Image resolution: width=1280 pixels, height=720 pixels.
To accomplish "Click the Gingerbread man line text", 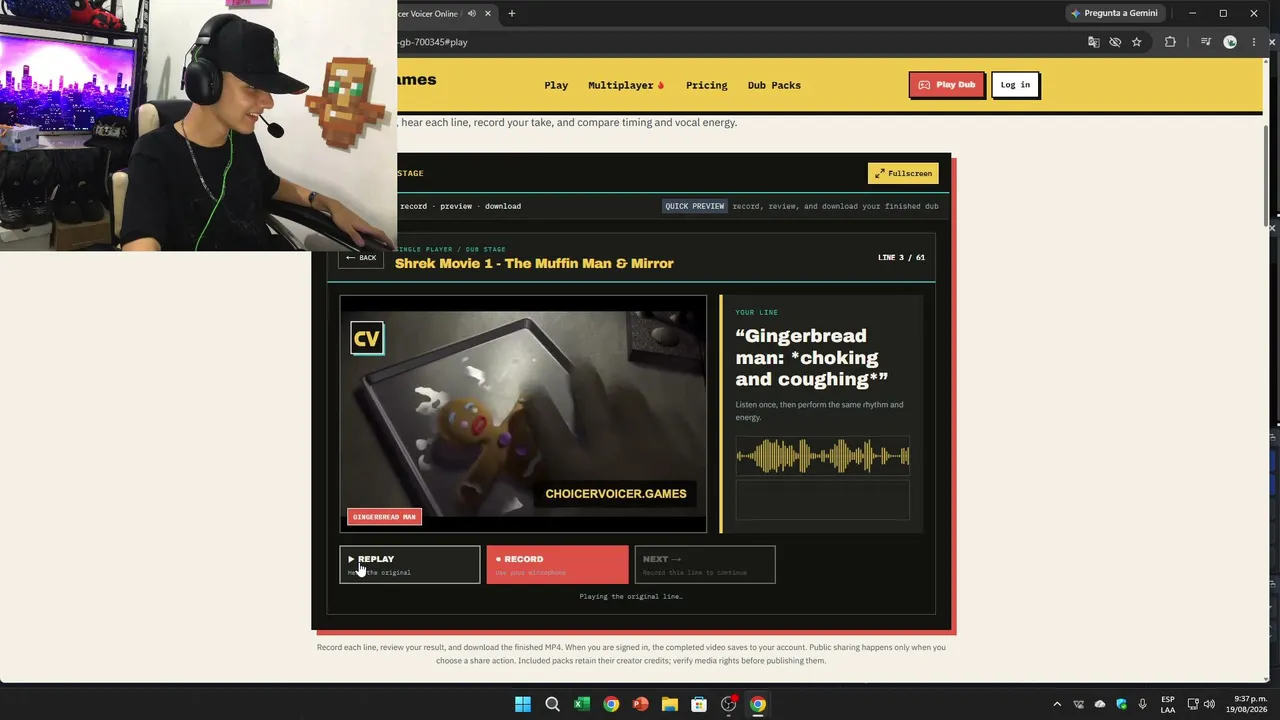I will click(x=811, y=357).
